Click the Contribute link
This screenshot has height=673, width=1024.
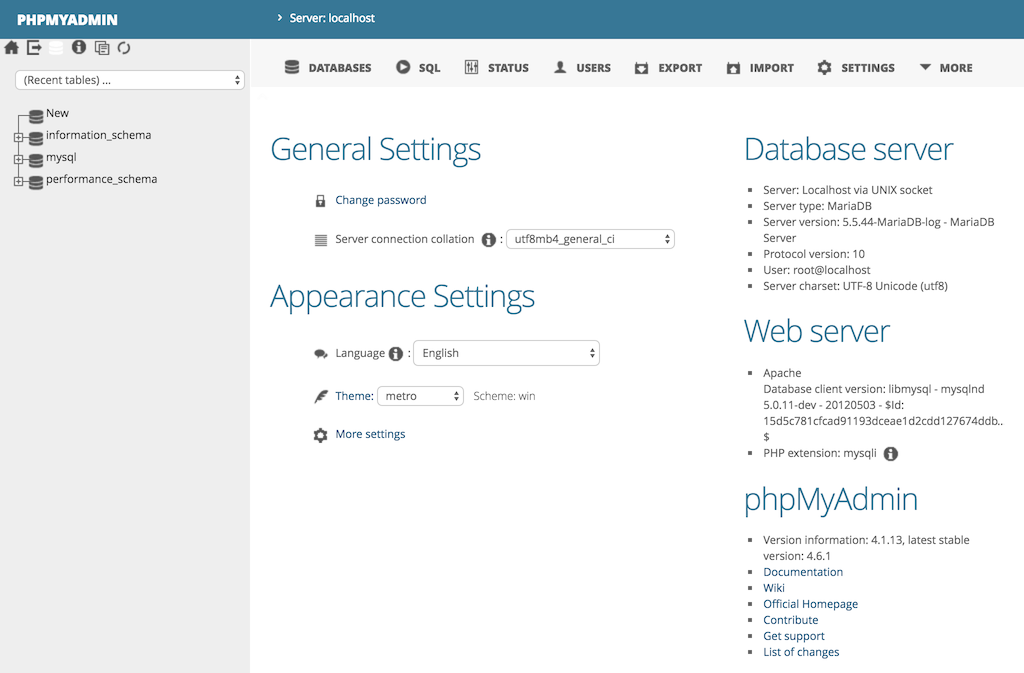(790, 619)
